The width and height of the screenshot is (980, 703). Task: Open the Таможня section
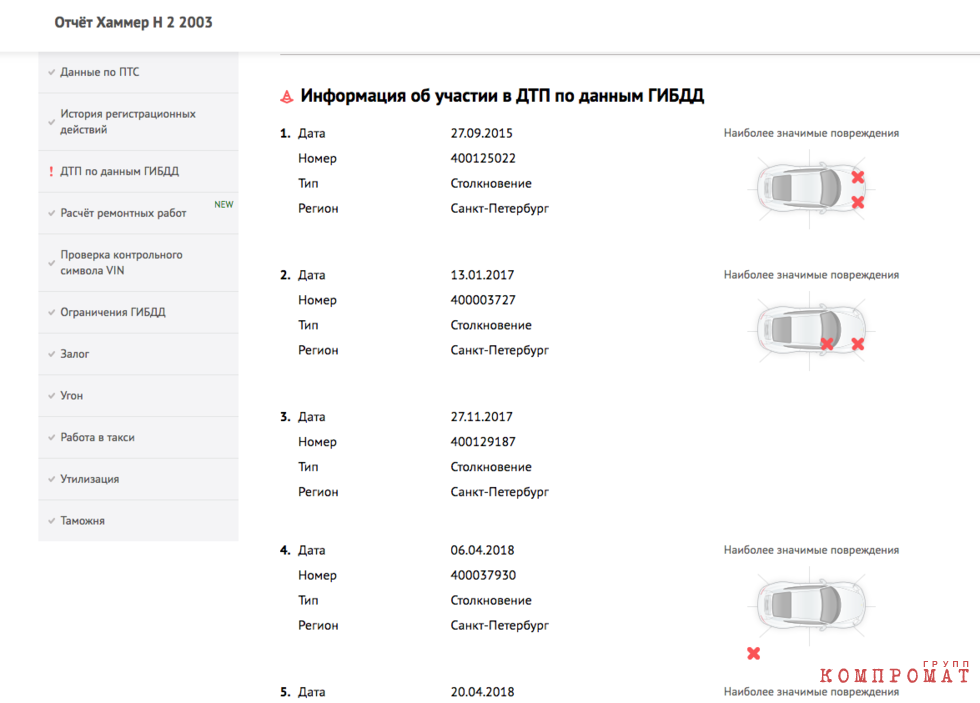point(138,521)
